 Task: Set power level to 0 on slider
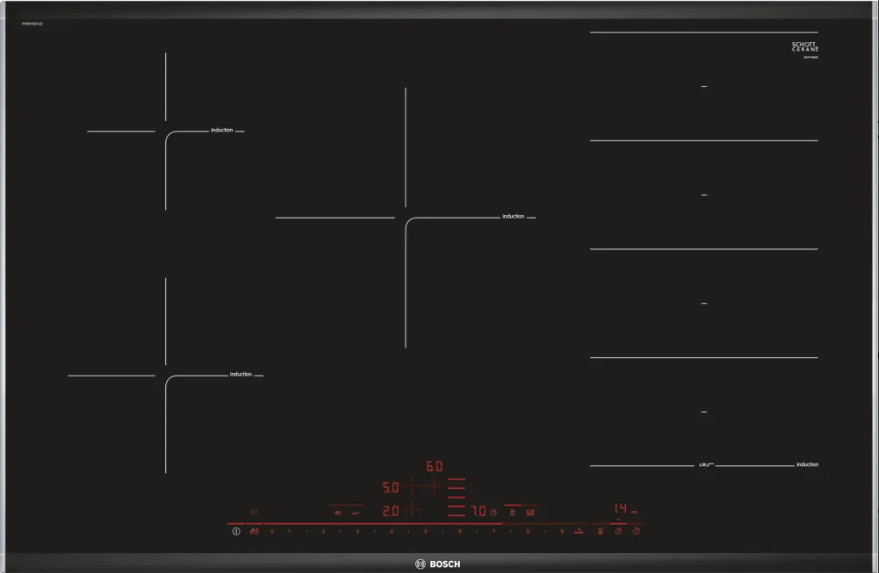(272, 532)
